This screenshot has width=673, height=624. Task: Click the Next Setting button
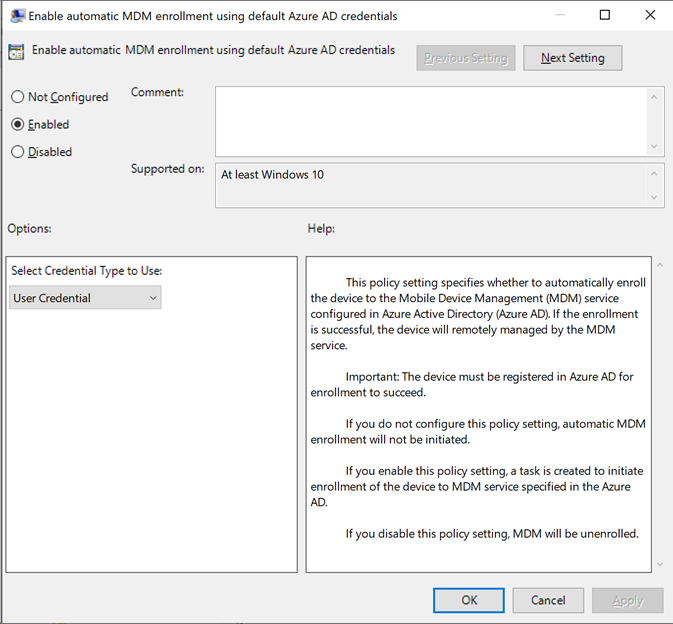(573, 58)
